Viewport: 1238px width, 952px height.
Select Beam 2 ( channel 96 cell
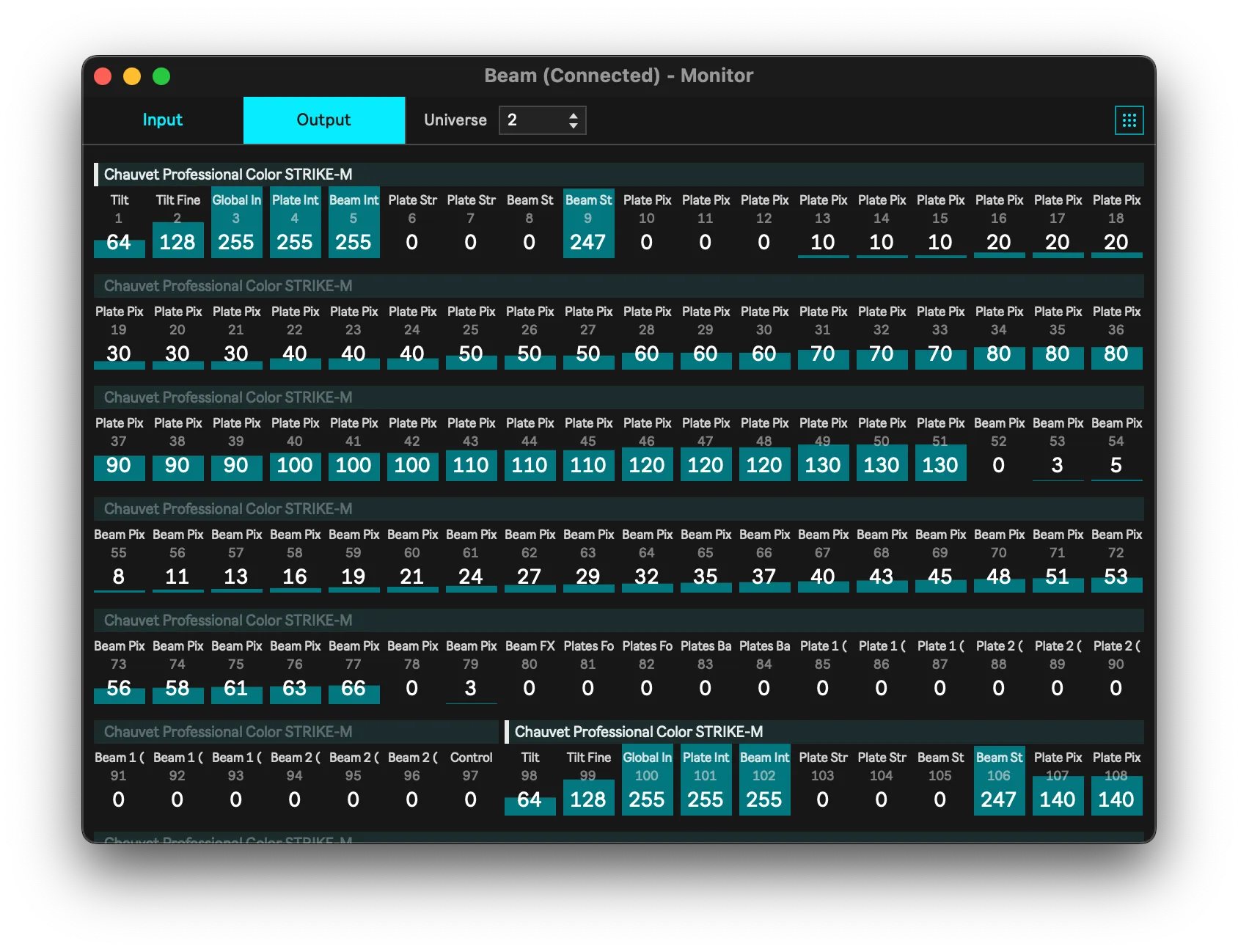coord(412,781)
